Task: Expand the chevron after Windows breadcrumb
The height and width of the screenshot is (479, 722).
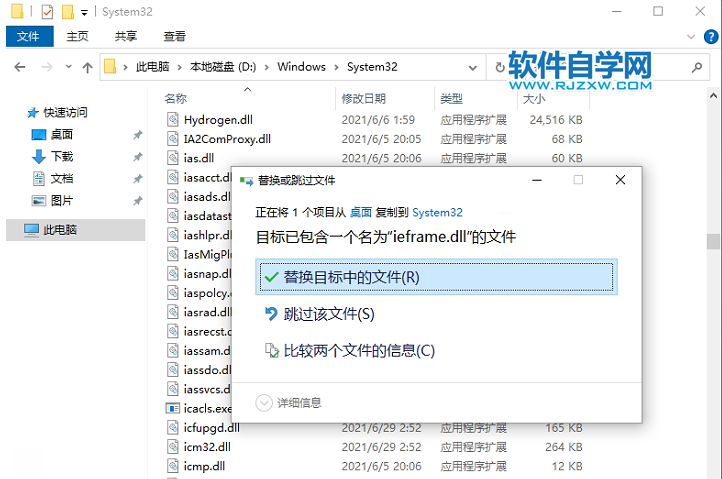Action: click(336, 68)
